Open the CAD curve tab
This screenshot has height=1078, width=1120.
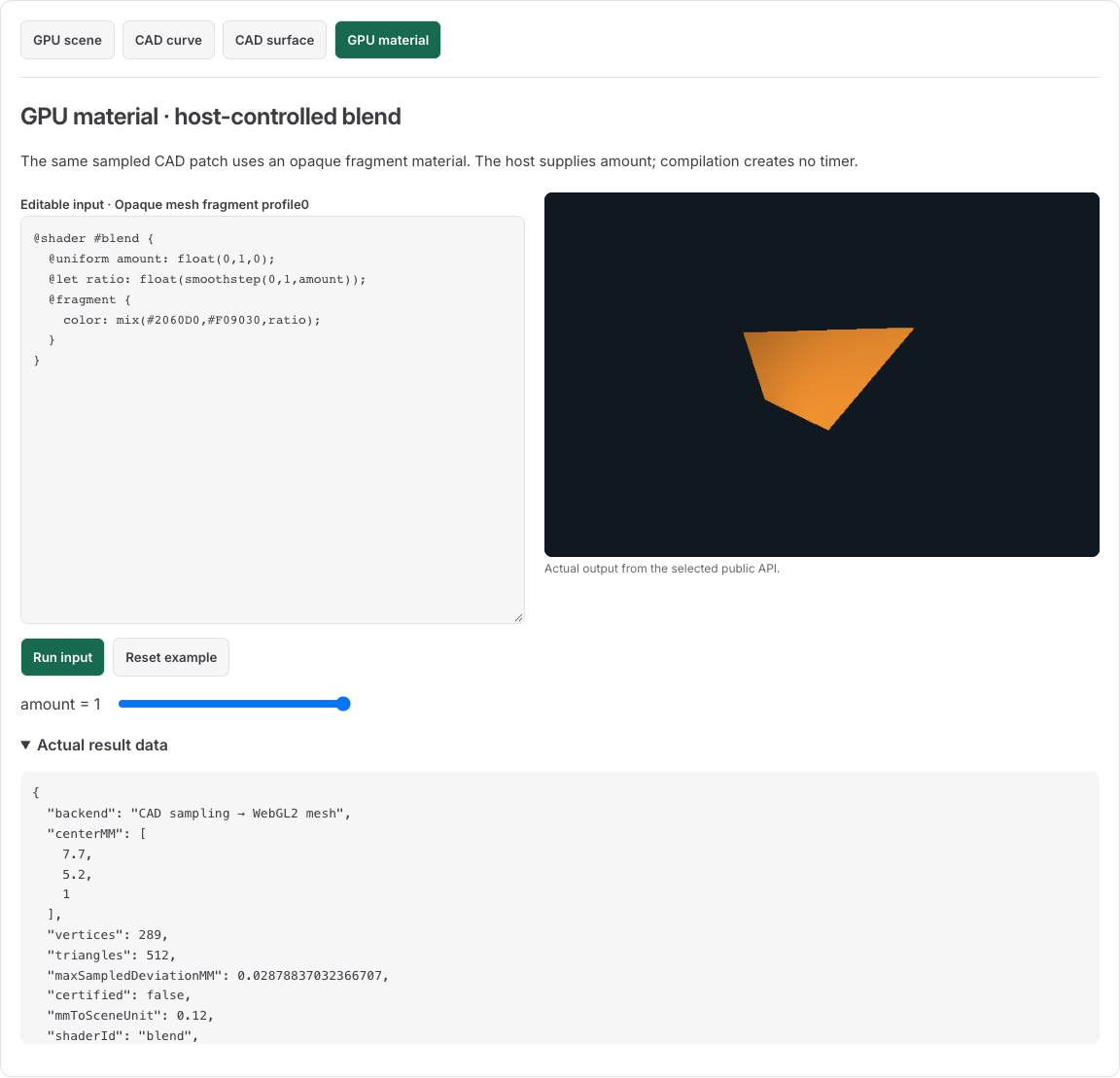pyautogui.click(x=168, y=40)
